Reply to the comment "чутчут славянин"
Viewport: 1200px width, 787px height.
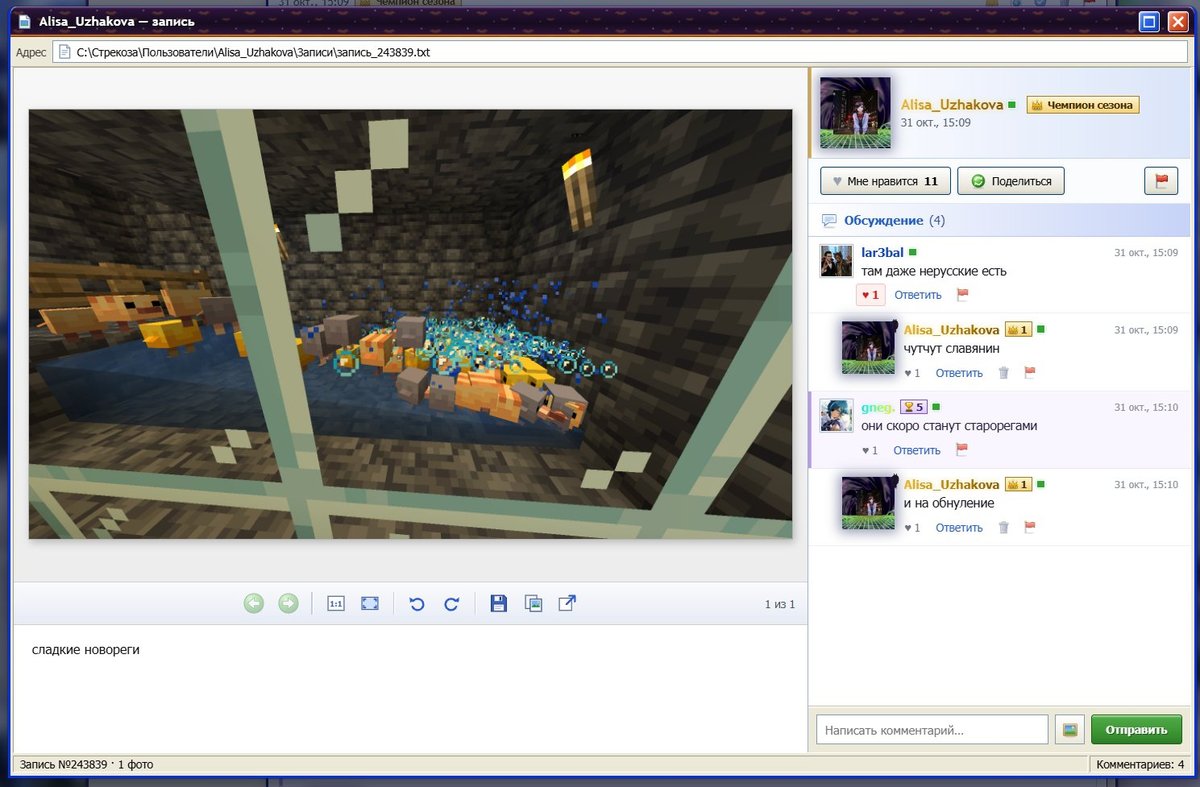(x=959, y=373)
